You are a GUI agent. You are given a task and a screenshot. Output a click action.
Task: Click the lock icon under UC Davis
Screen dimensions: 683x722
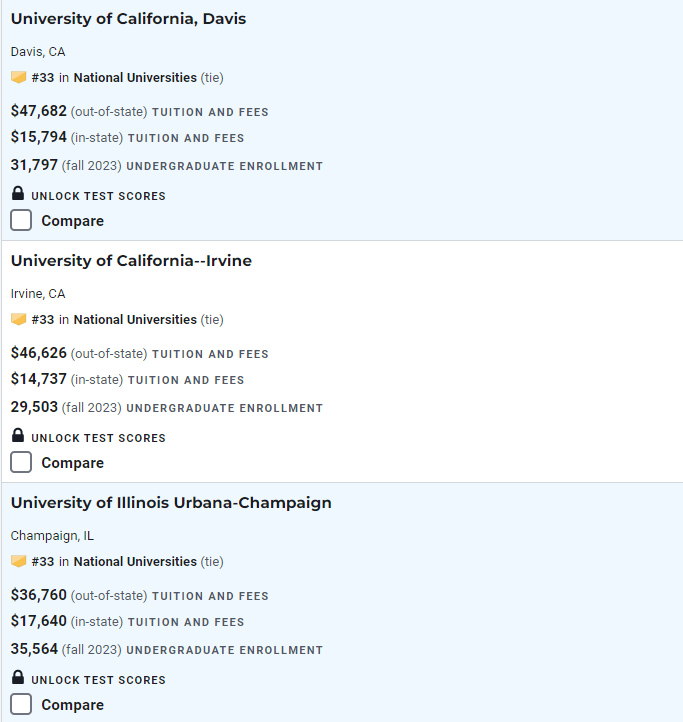pos(18,193)
